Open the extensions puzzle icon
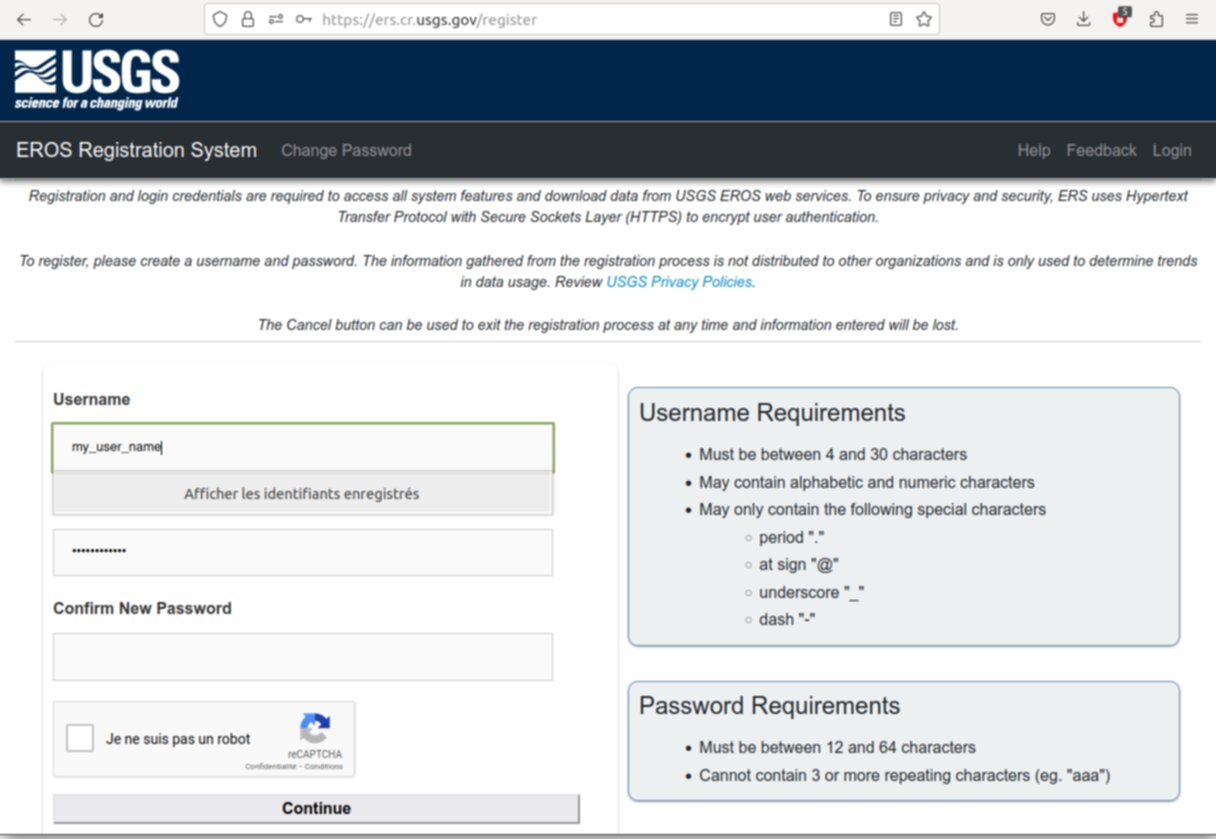The height and width of the screenshot is (839, 1216). pyautogui.click(x=1156, y=19)
